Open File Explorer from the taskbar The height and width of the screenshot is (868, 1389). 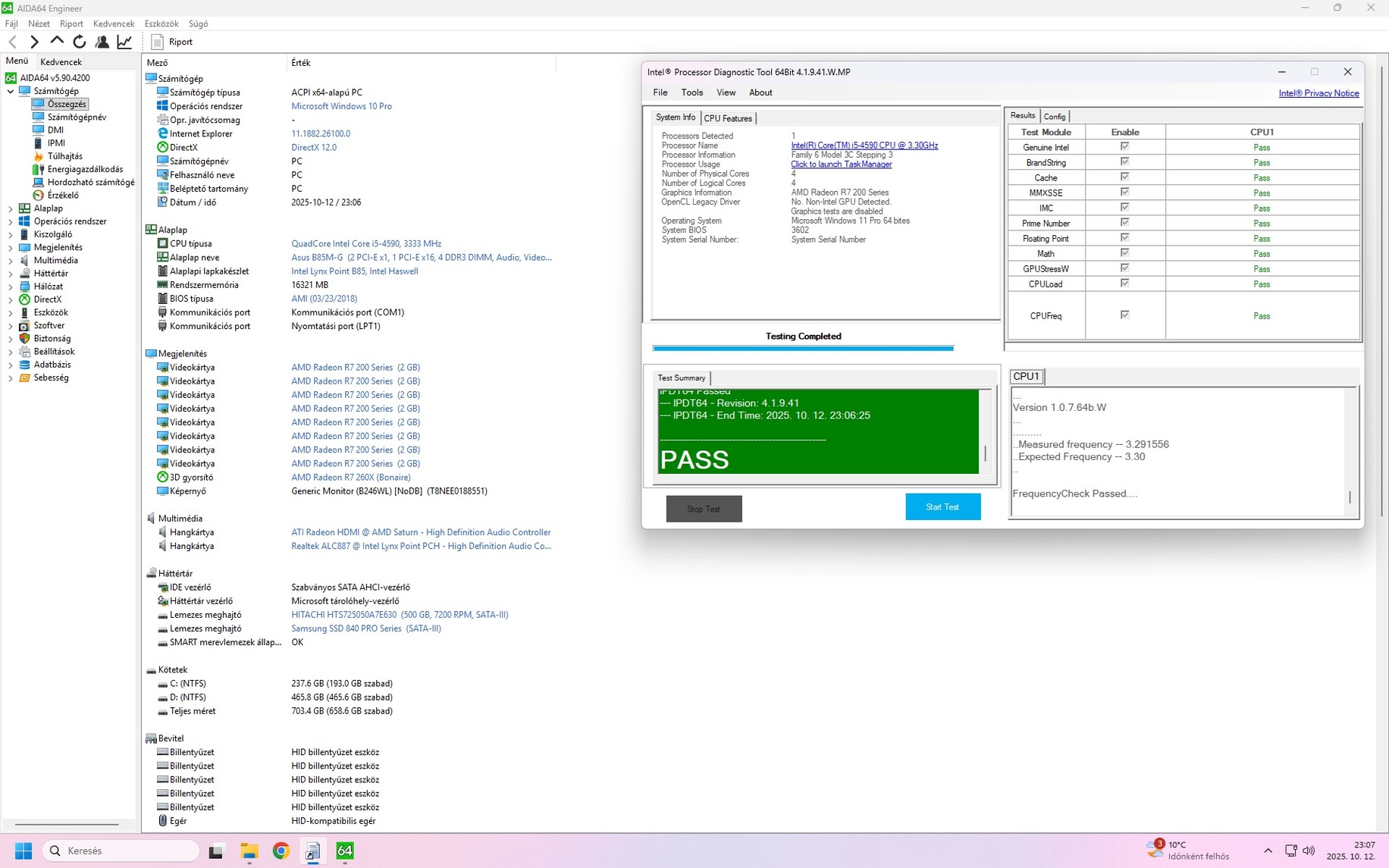[x=249, y=851]
